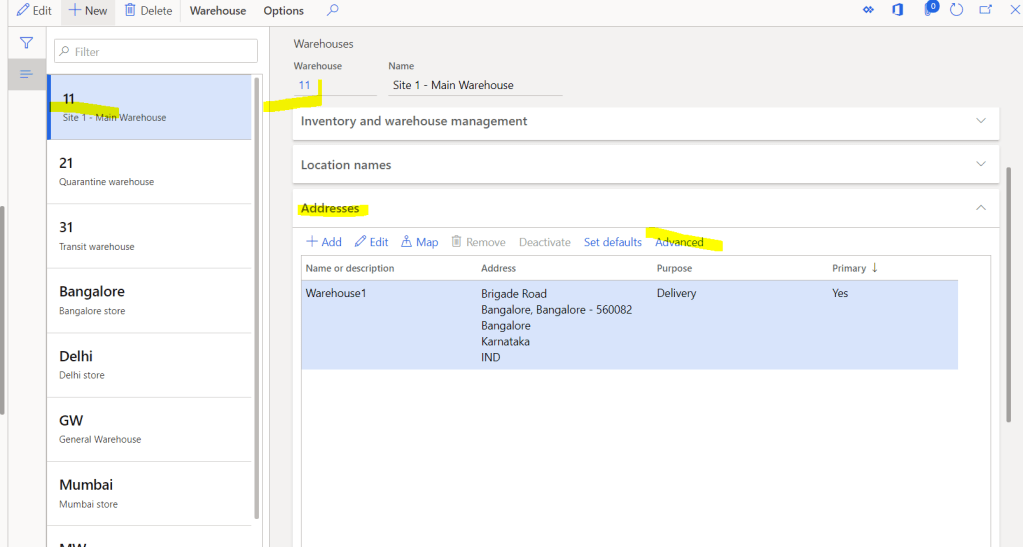Sort by the Primary column header
Image resolution: width=1023 pixels, height=547 pixels.
pyautogui.click(x=849, y=268)
